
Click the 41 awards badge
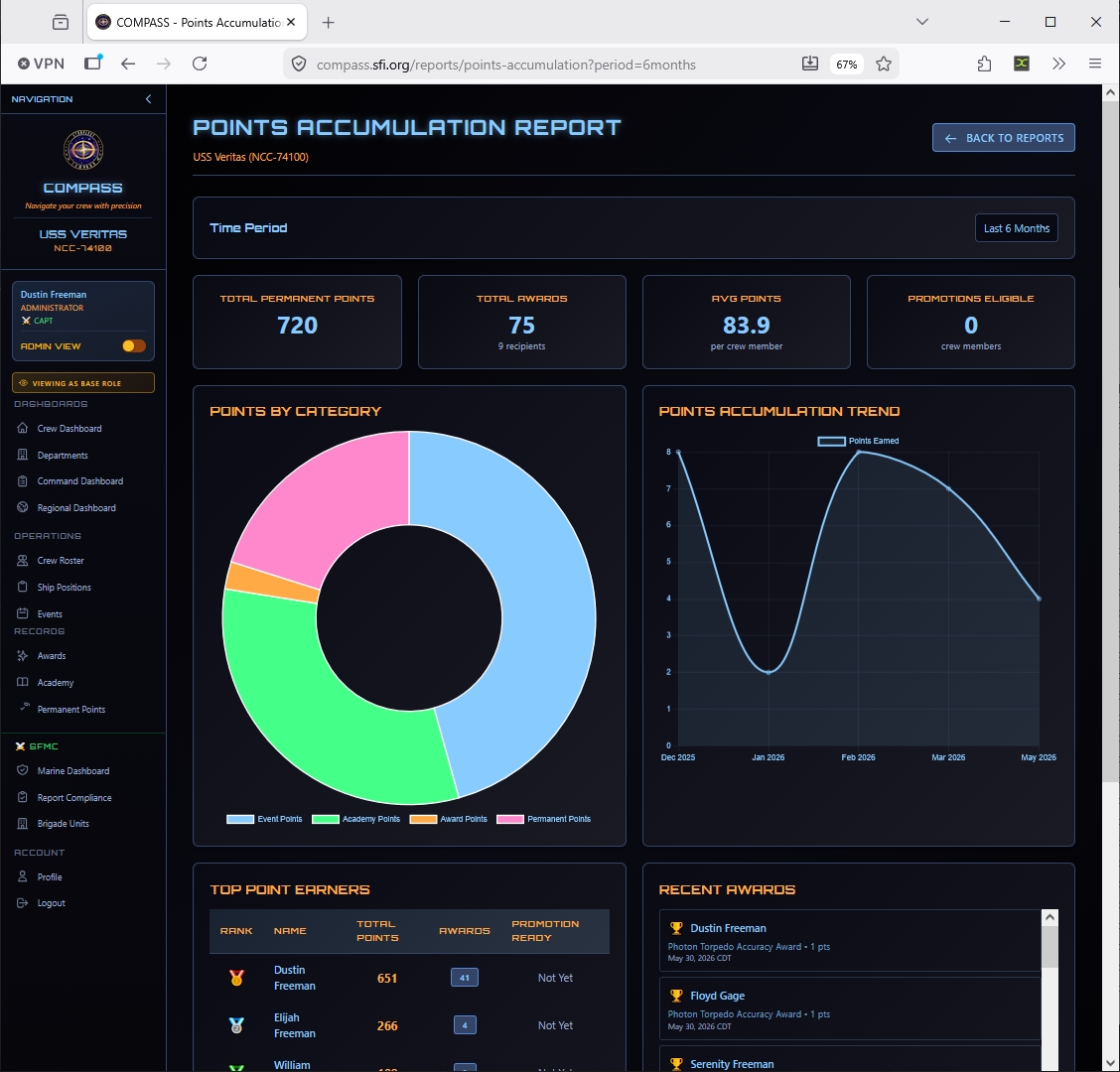click(x=465, y=978)
